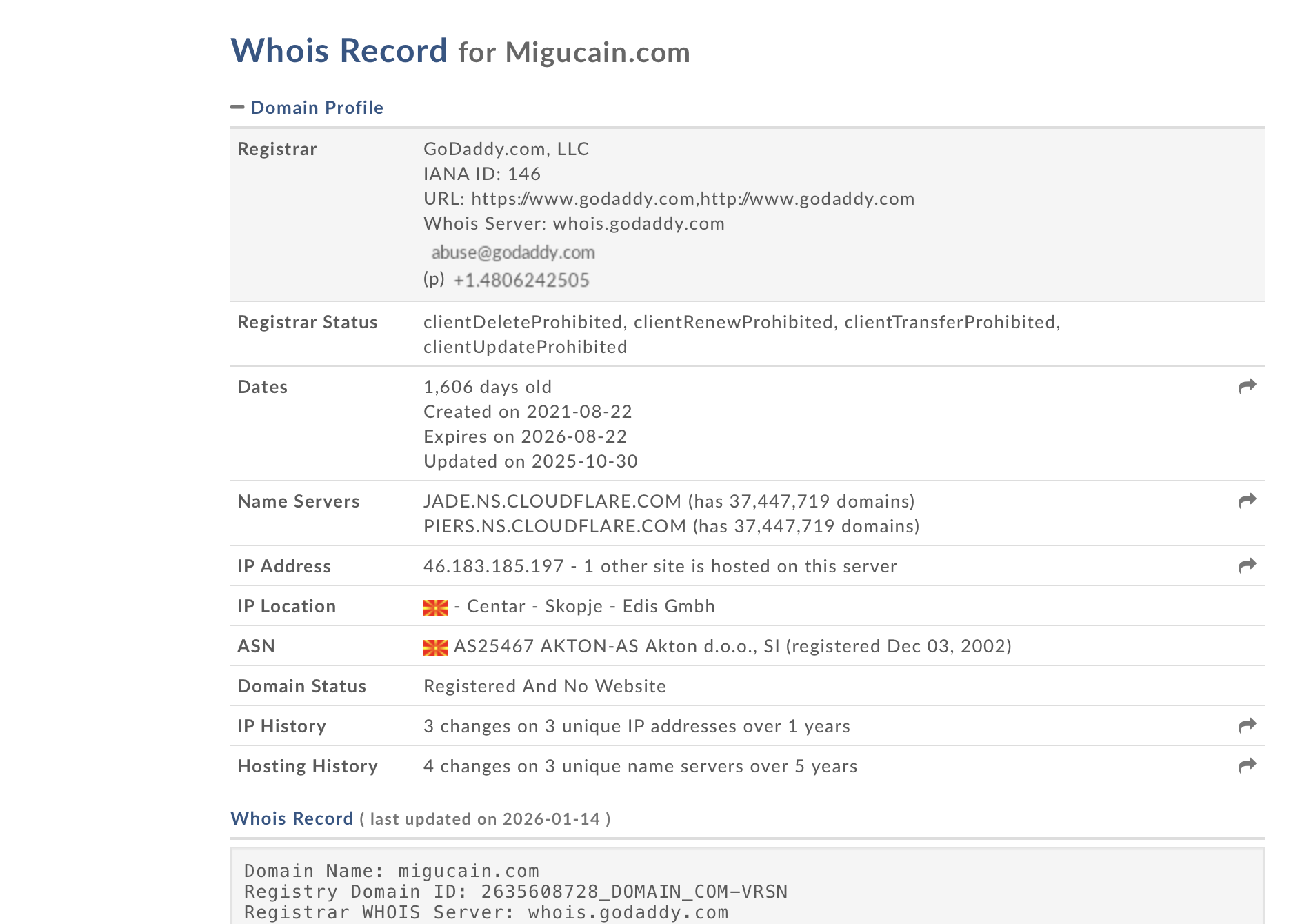Image resolution: width=1291 pixels, height=924 pixels.
Task: Collapse the Domain Profile section minus icon
Action: pos(237,107)
